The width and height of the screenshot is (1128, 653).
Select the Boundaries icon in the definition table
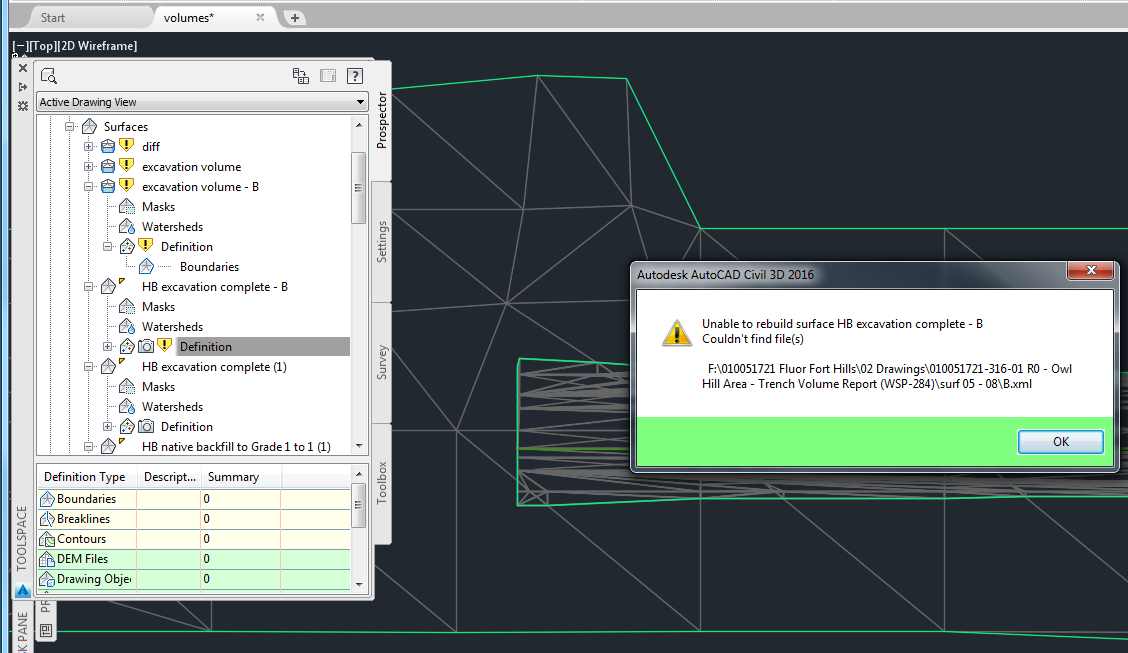pyautogui.click(x=47, y=498)
